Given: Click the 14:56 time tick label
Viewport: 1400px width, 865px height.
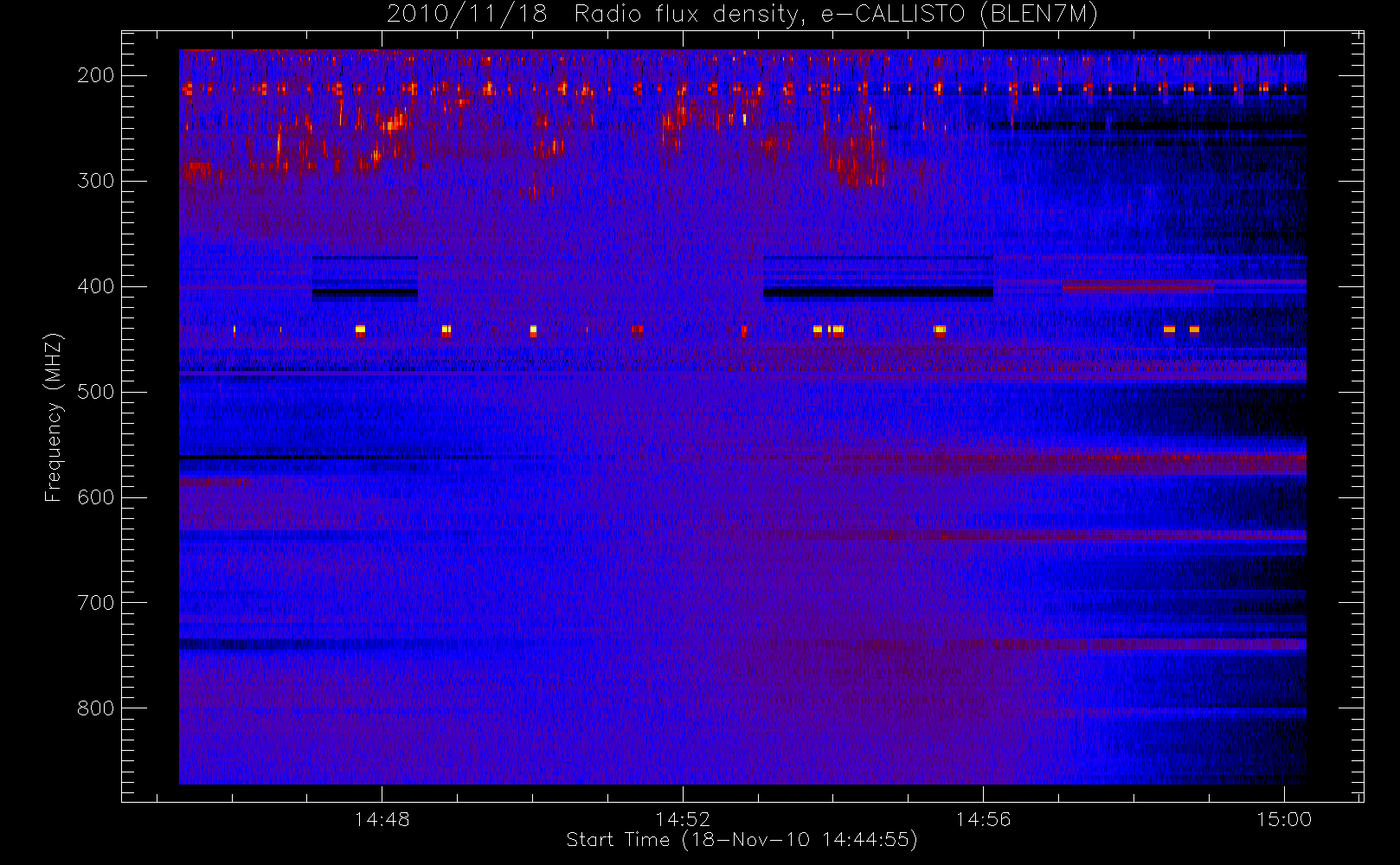Looking at the screenshot, I should (x=983, y=819).
